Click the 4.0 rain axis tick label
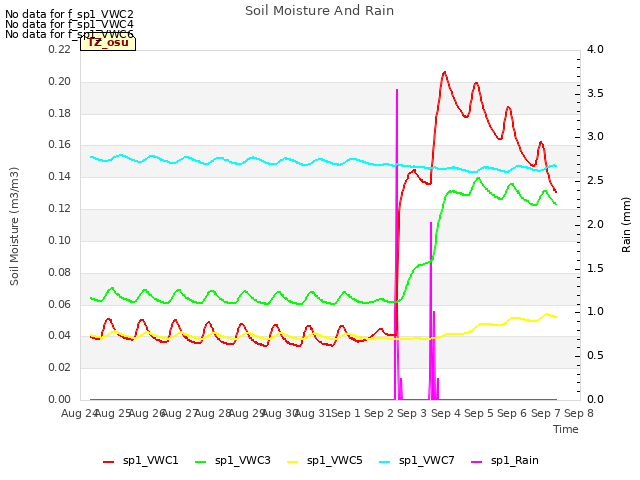The image size is (640, 480). [x=596, y=49]
